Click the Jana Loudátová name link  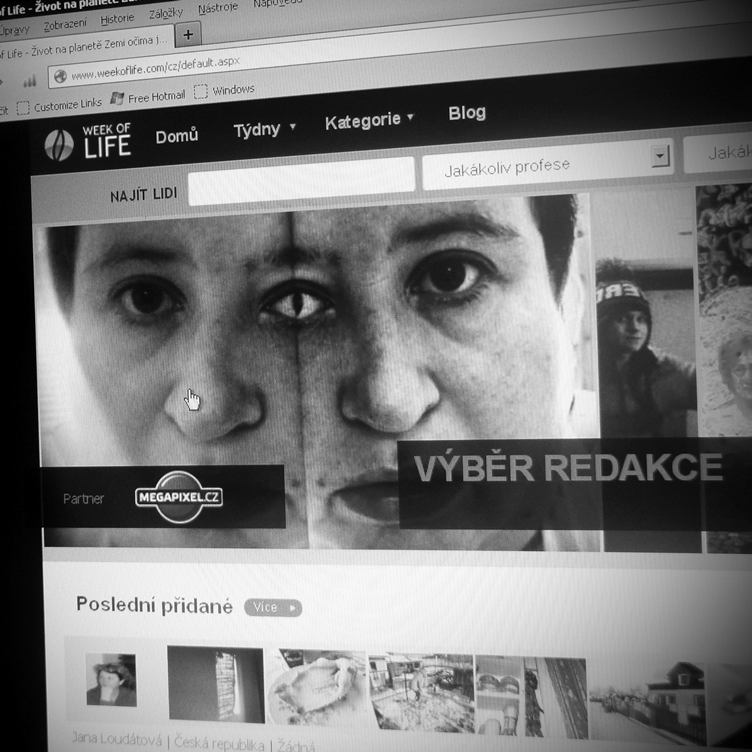(117, 739)
